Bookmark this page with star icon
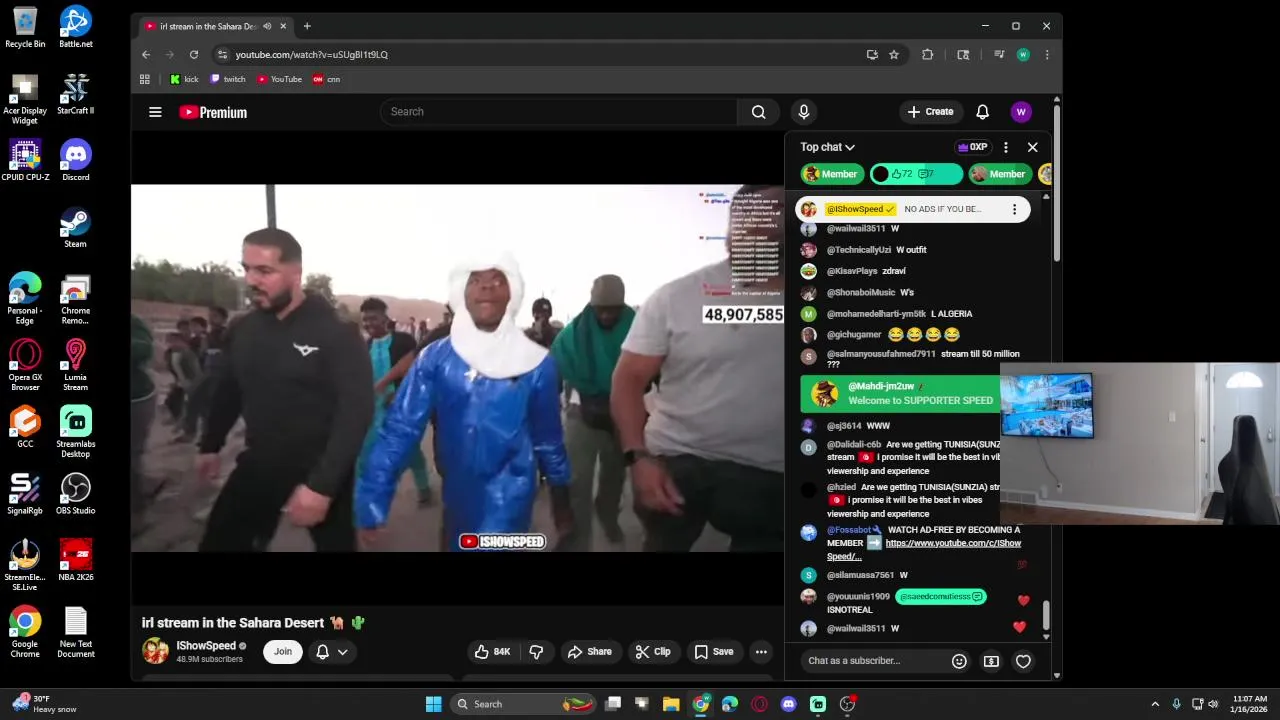 [x=894, y=55]
